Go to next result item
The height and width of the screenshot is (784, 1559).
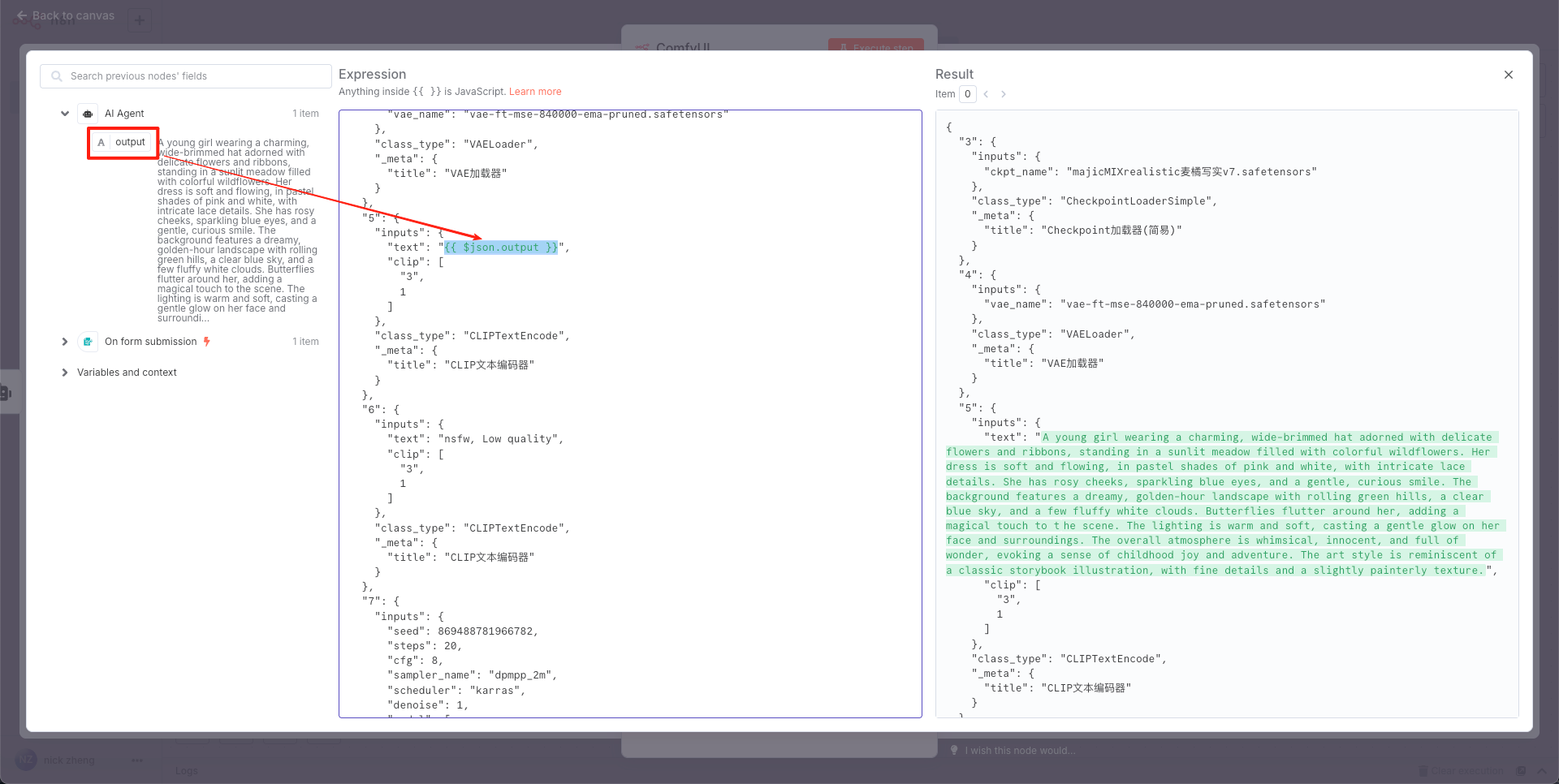1004,94
